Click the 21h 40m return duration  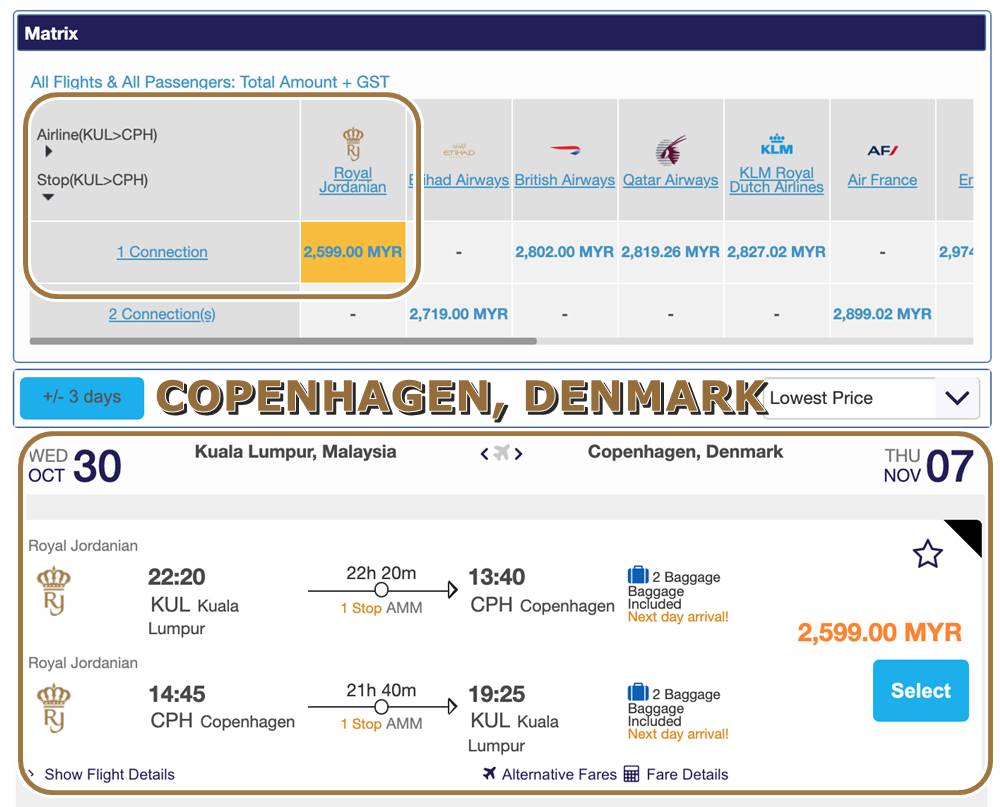coord(381,690)
